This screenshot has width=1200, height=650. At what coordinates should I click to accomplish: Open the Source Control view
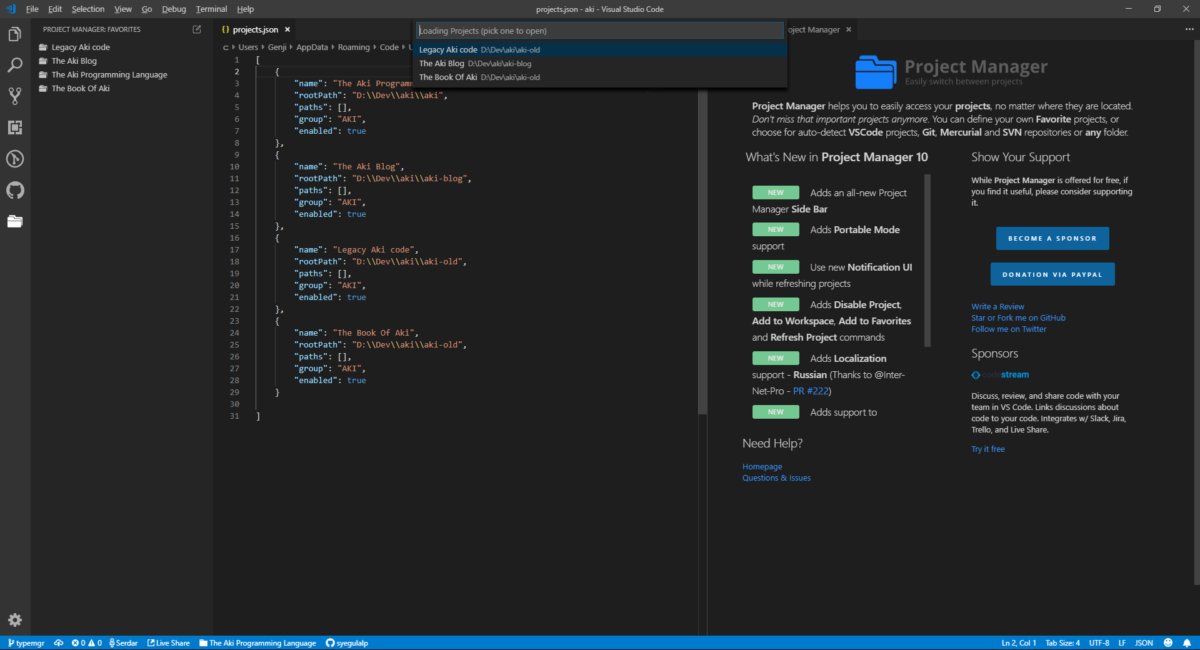click(15, 96)
